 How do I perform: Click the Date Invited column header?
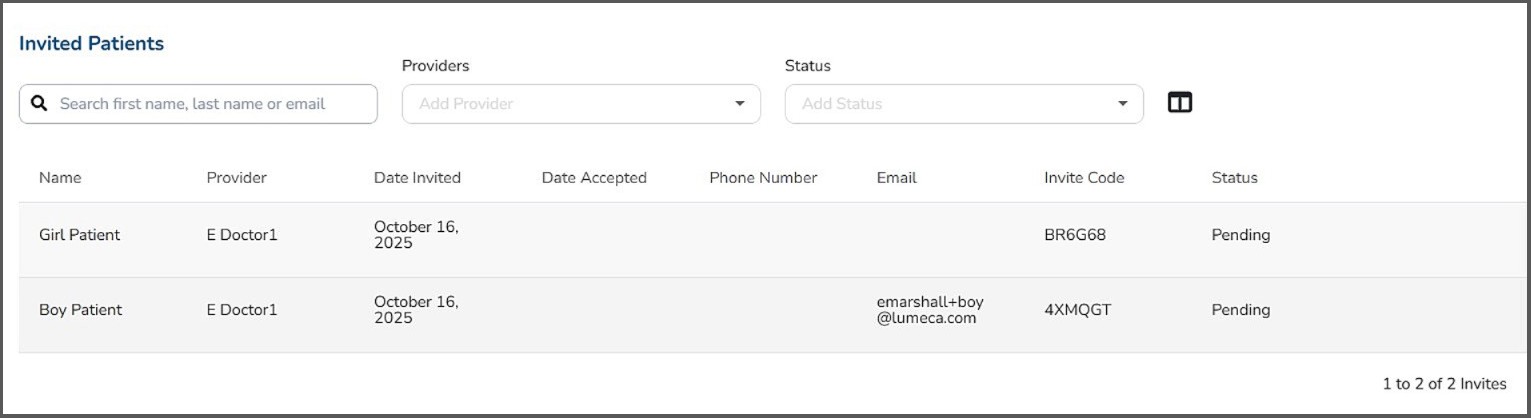(x=417, y=178)
